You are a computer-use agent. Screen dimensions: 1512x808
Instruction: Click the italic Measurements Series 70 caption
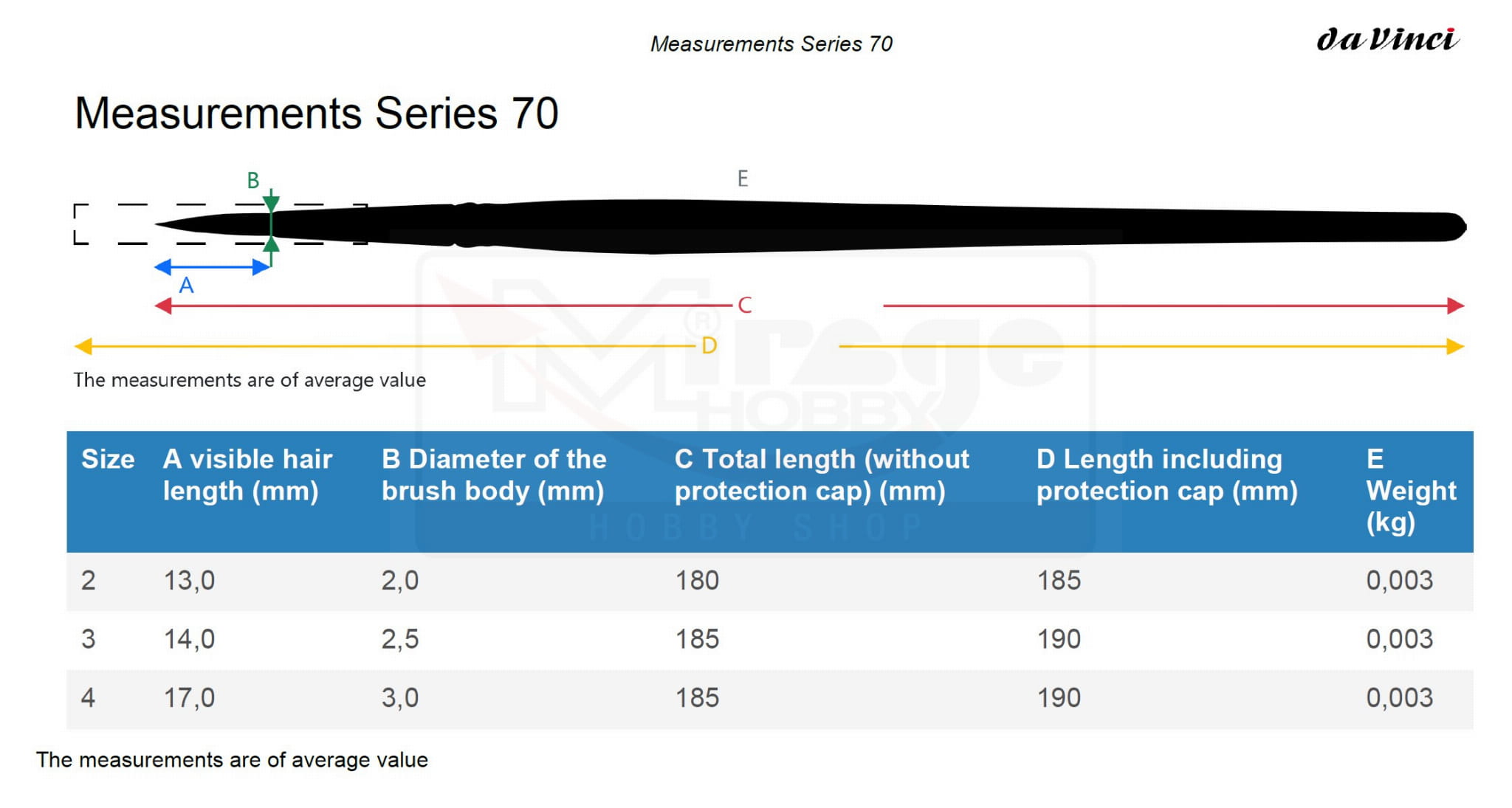click(x=772, y=44)
